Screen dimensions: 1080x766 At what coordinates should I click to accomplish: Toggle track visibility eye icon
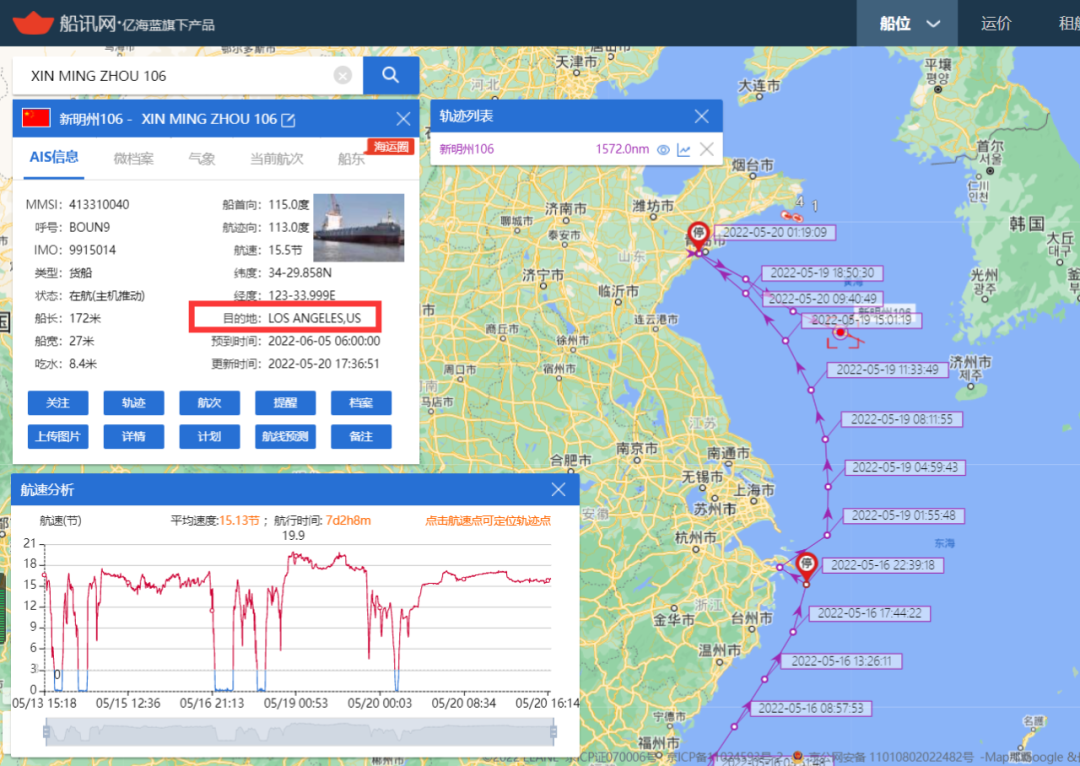click(662, 150)
